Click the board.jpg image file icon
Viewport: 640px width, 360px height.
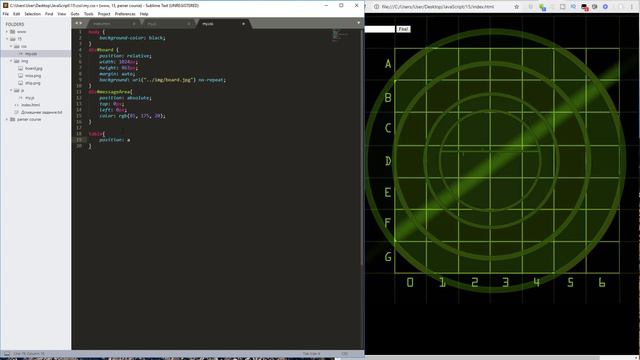[x=20, y=68]
